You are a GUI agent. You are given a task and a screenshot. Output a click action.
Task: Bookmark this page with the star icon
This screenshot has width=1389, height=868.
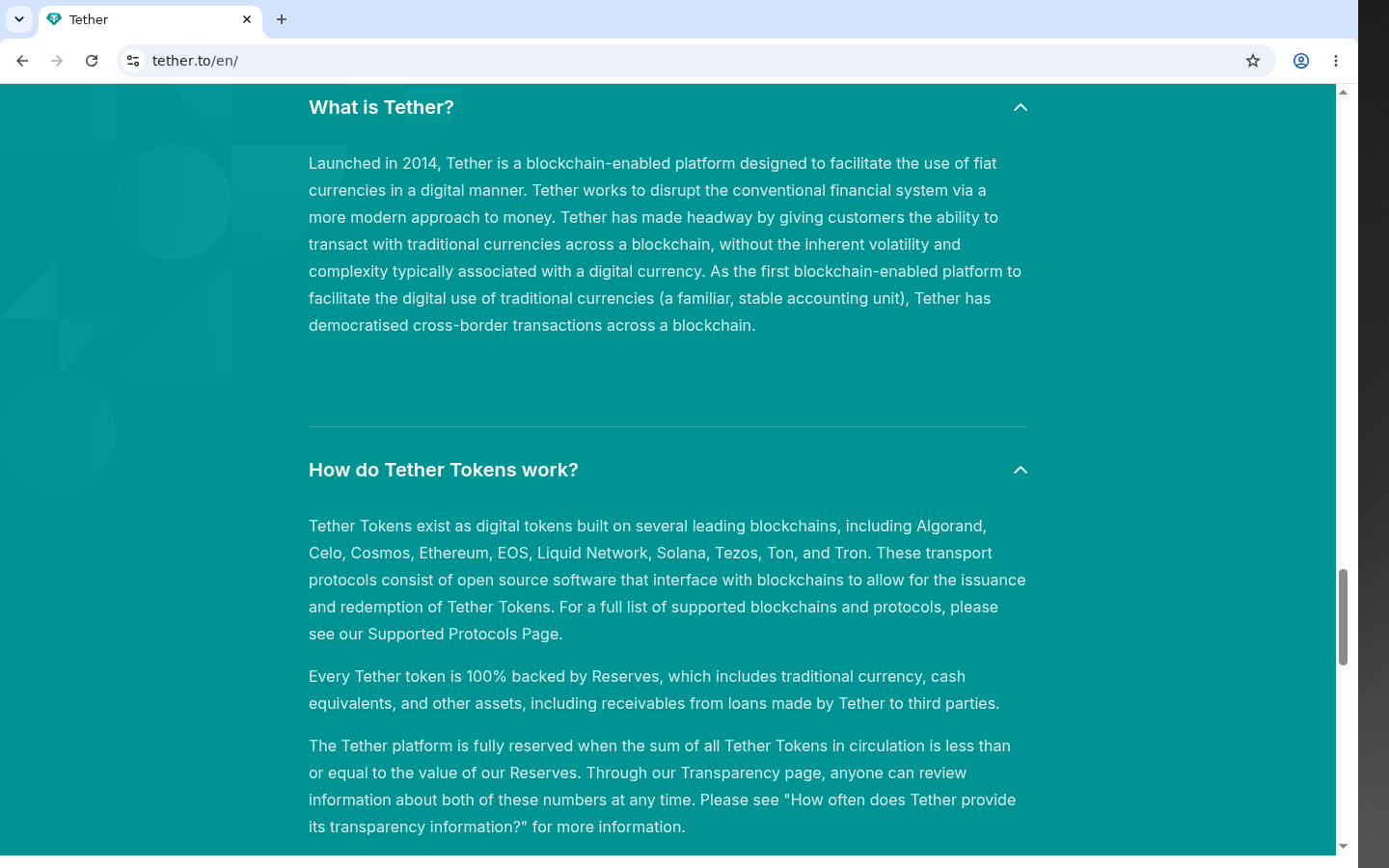point(1253,61)
